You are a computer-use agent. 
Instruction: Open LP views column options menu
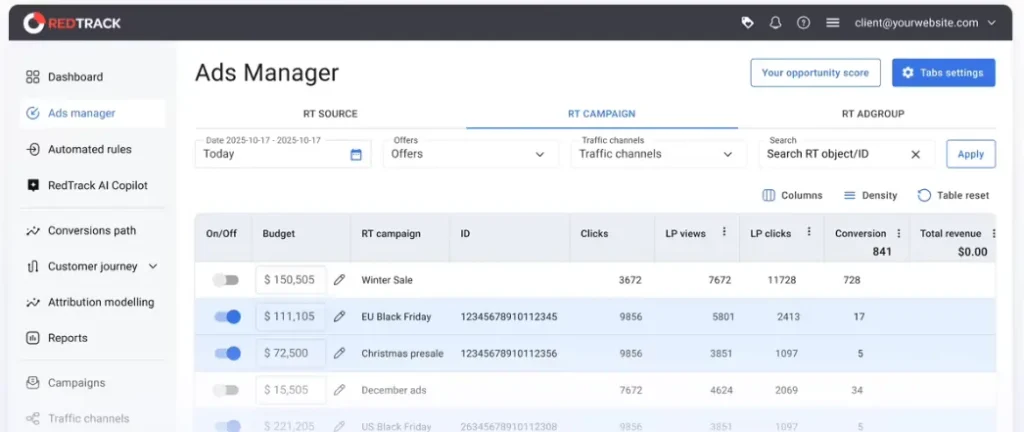(724, 232)
